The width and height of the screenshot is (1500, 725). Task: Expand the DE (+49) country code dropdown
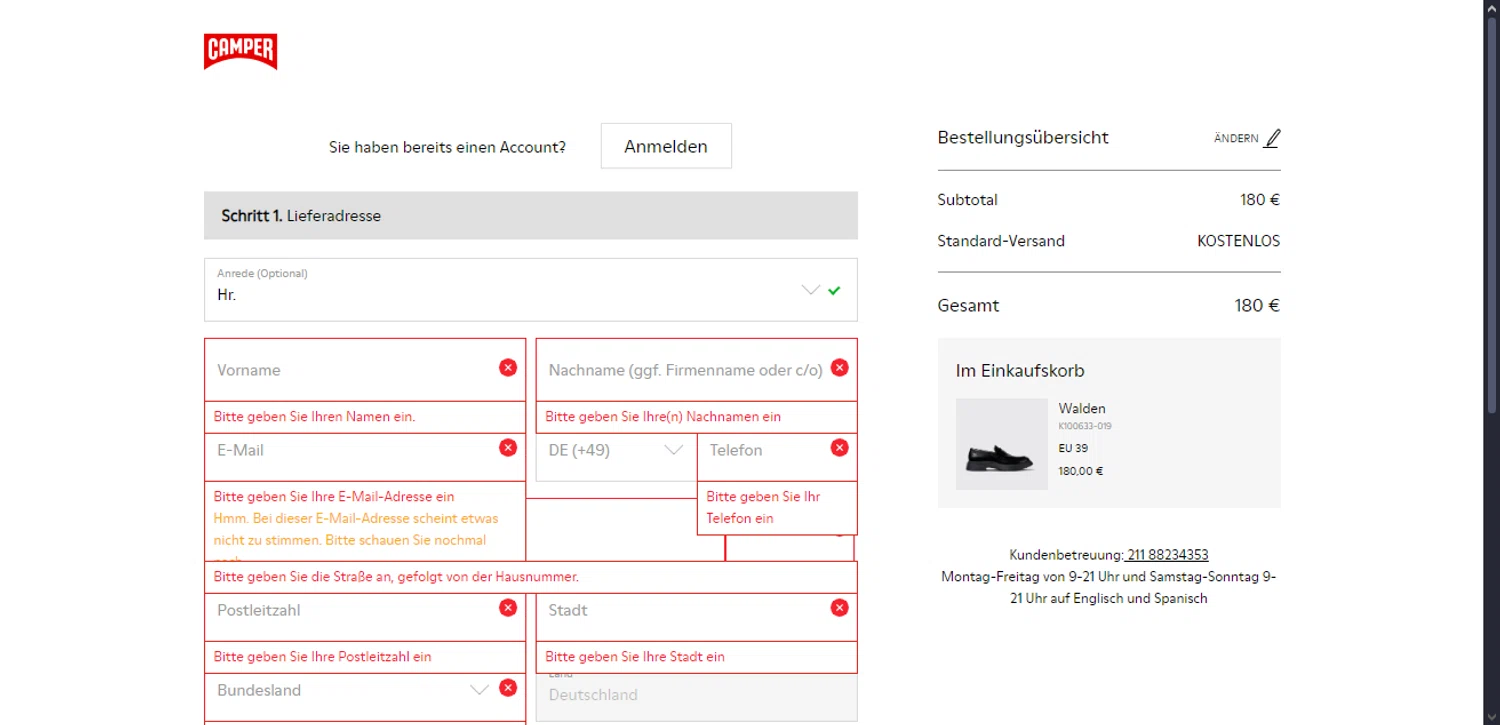click(x=616, y=451)
